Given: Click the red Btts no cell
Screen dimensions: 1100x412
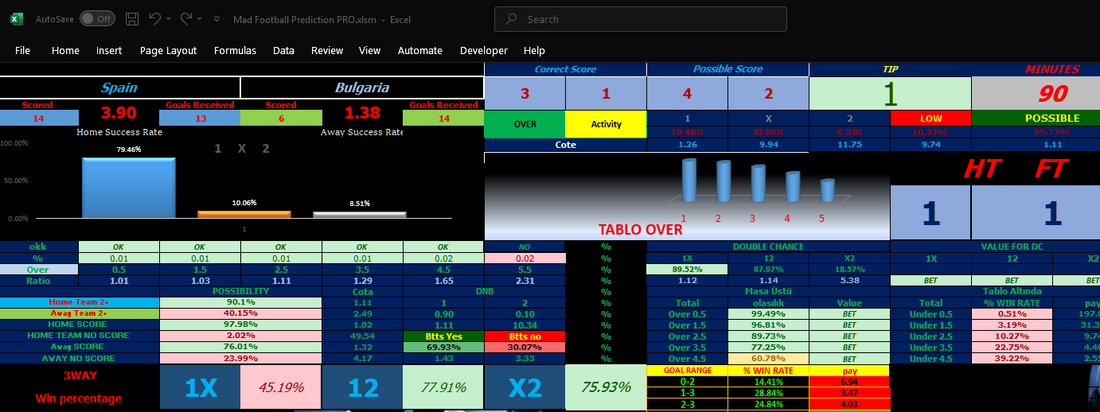Looking at the screenshot, I should pos(525,336).
